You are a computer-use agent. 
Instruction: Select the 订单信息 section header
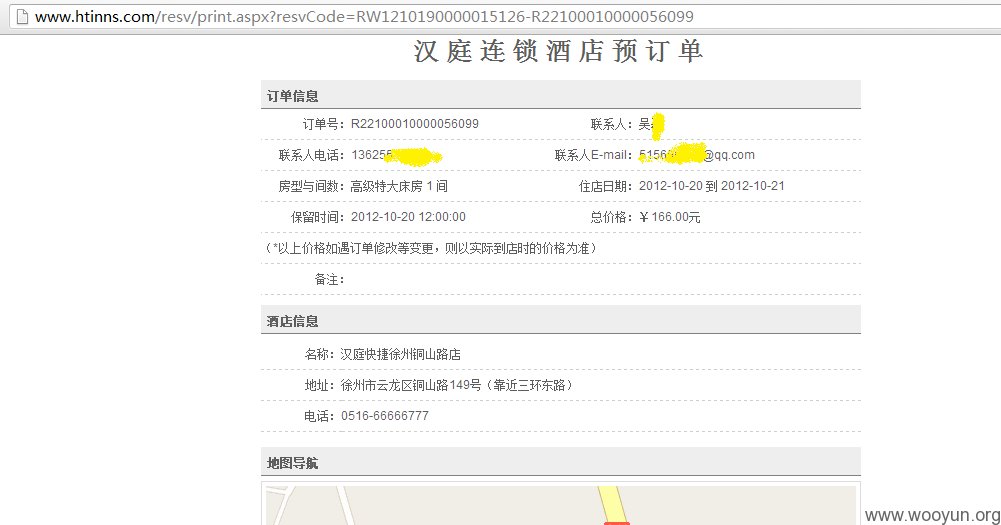click(x=561, y=95)
